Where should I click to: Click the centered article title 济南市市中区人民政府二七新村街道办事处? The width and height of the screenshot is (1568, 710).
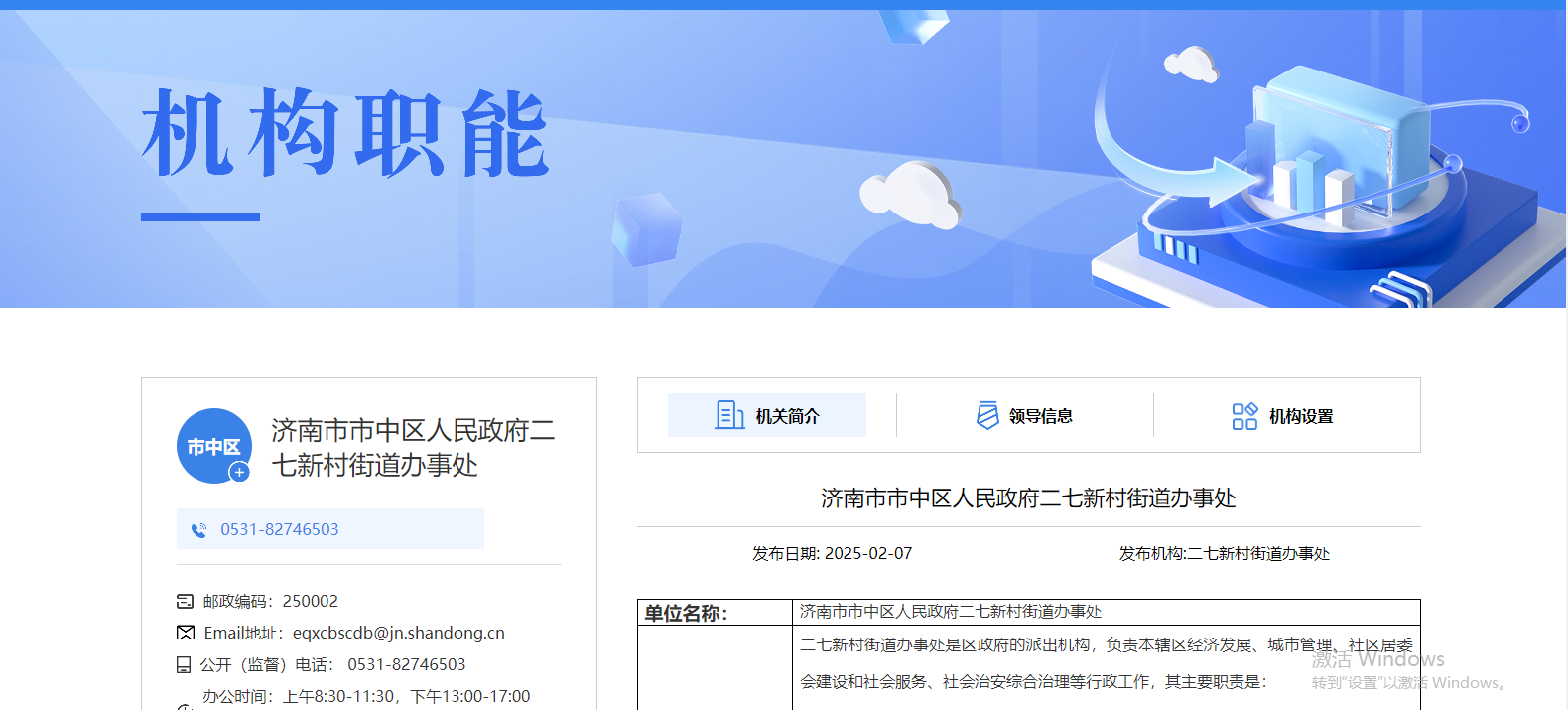1028,497
